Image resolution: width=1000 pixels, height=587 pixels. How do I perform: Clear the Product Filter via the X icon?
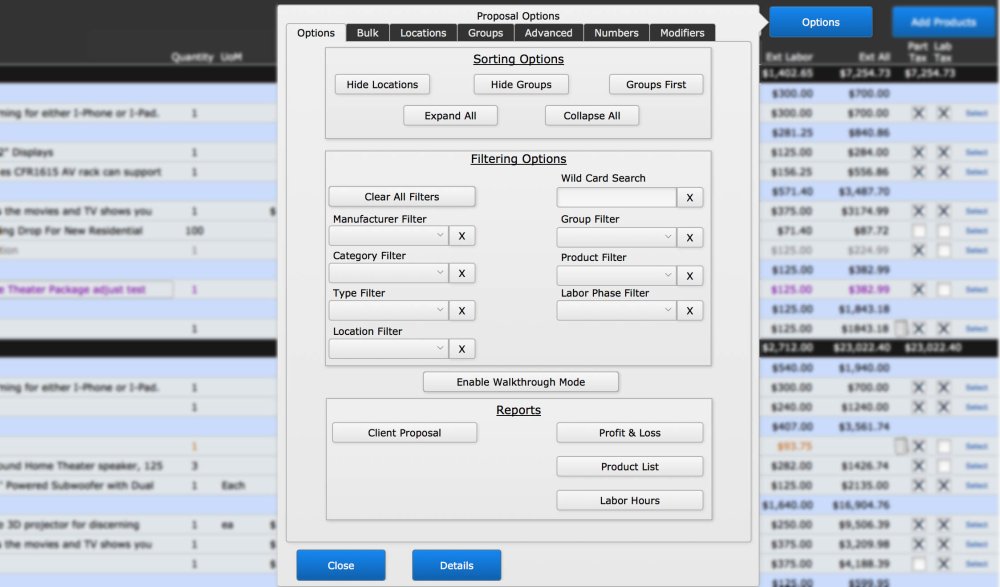(x=689, y=275)
